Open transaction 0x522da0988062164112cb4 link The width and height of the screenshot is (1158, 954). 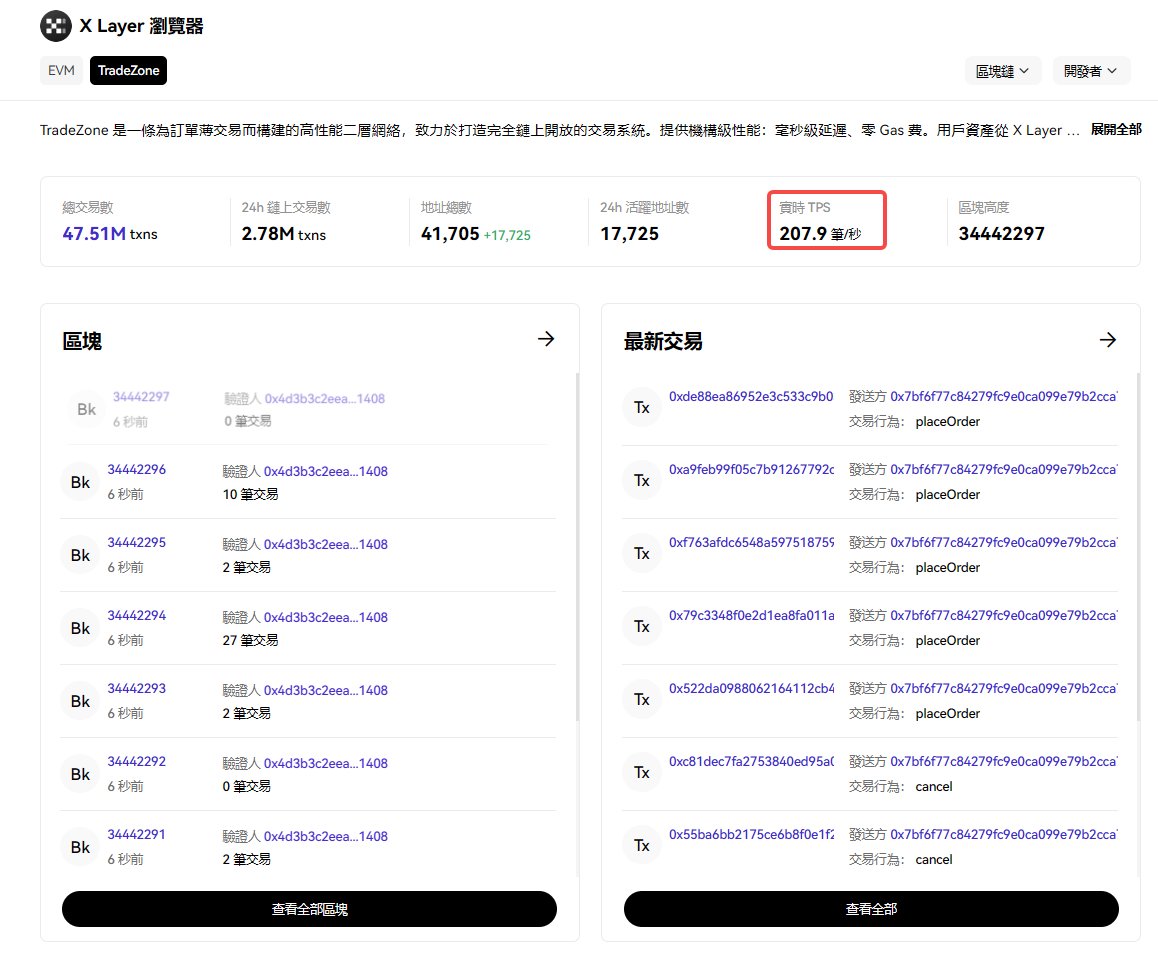[x=751, y=689]
